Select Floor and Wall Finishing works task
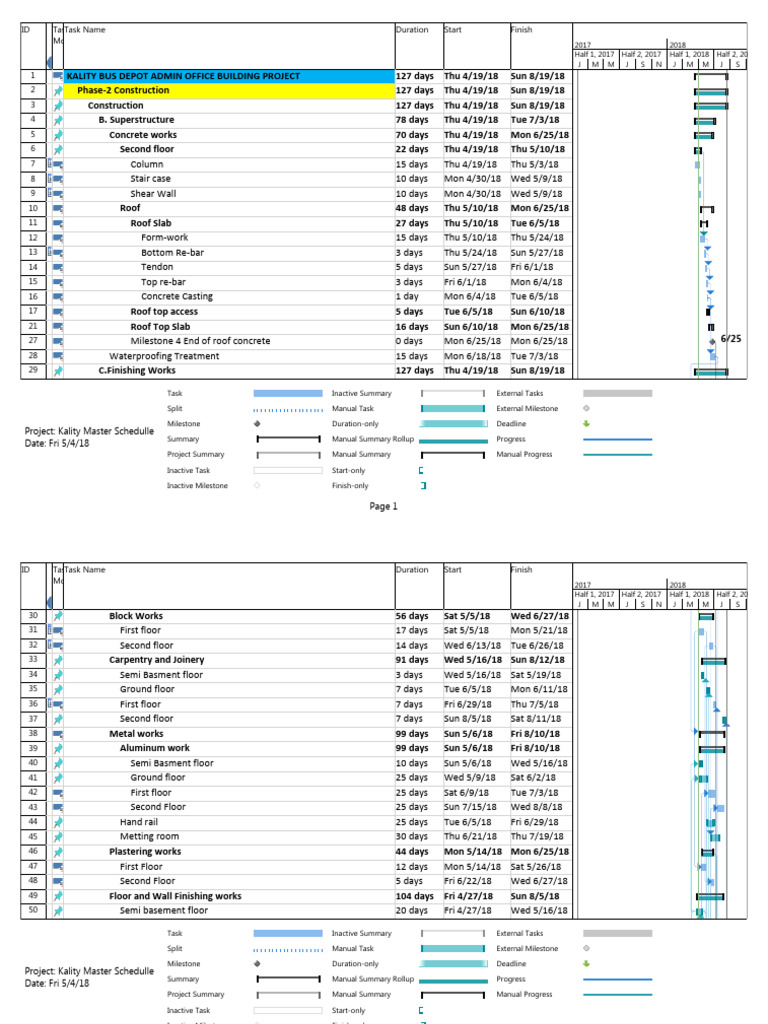768x1024 pixels. (x=175, y=896)
